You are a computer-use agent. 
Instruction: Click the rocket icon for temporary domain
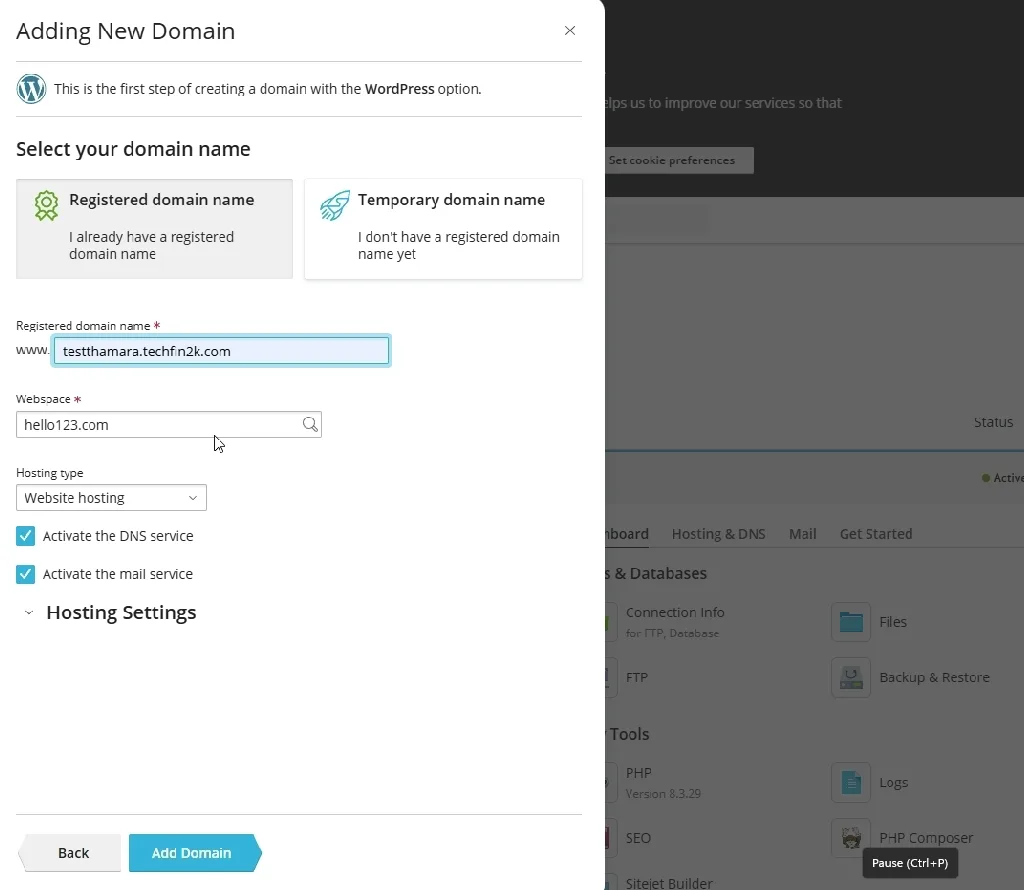click(x=335, y=205)
